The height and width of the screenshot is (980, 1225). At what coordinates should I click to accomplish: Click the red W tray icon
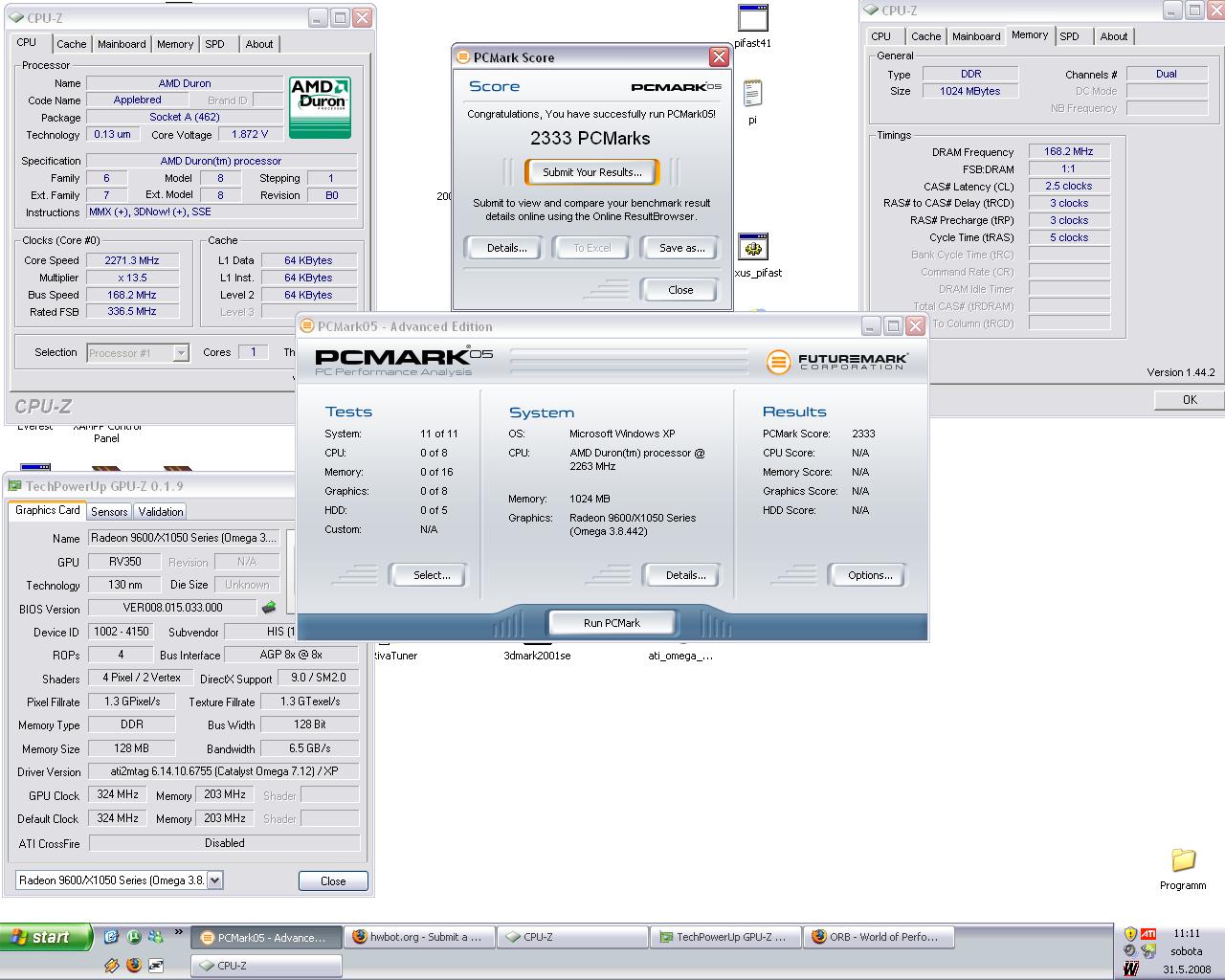[x=1130, y=969]
